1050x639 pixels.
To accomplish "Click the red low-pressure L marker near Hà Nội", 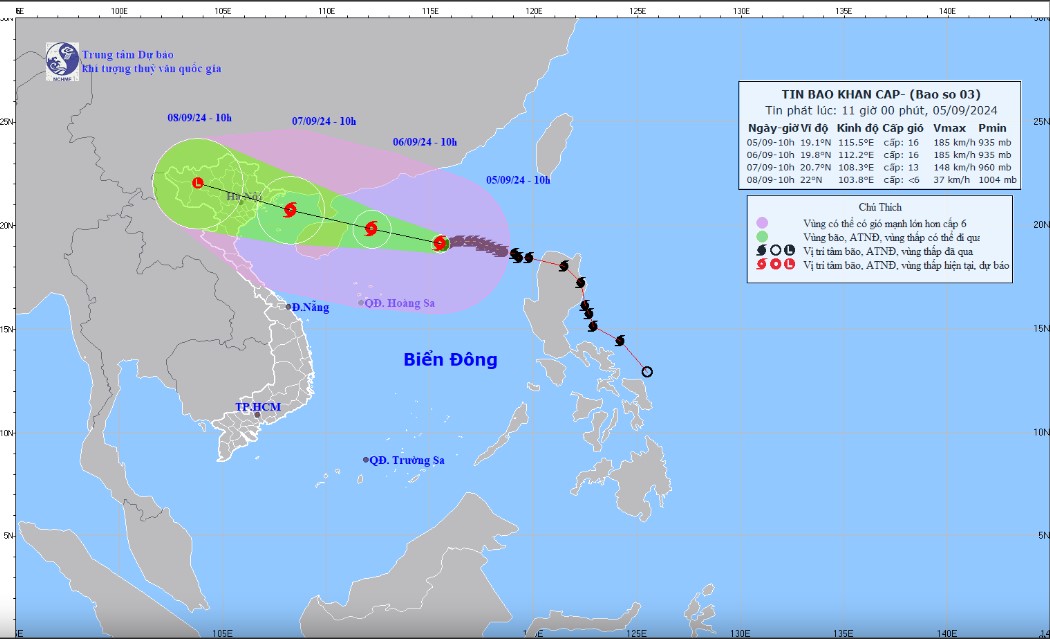I will click(197, 183).
